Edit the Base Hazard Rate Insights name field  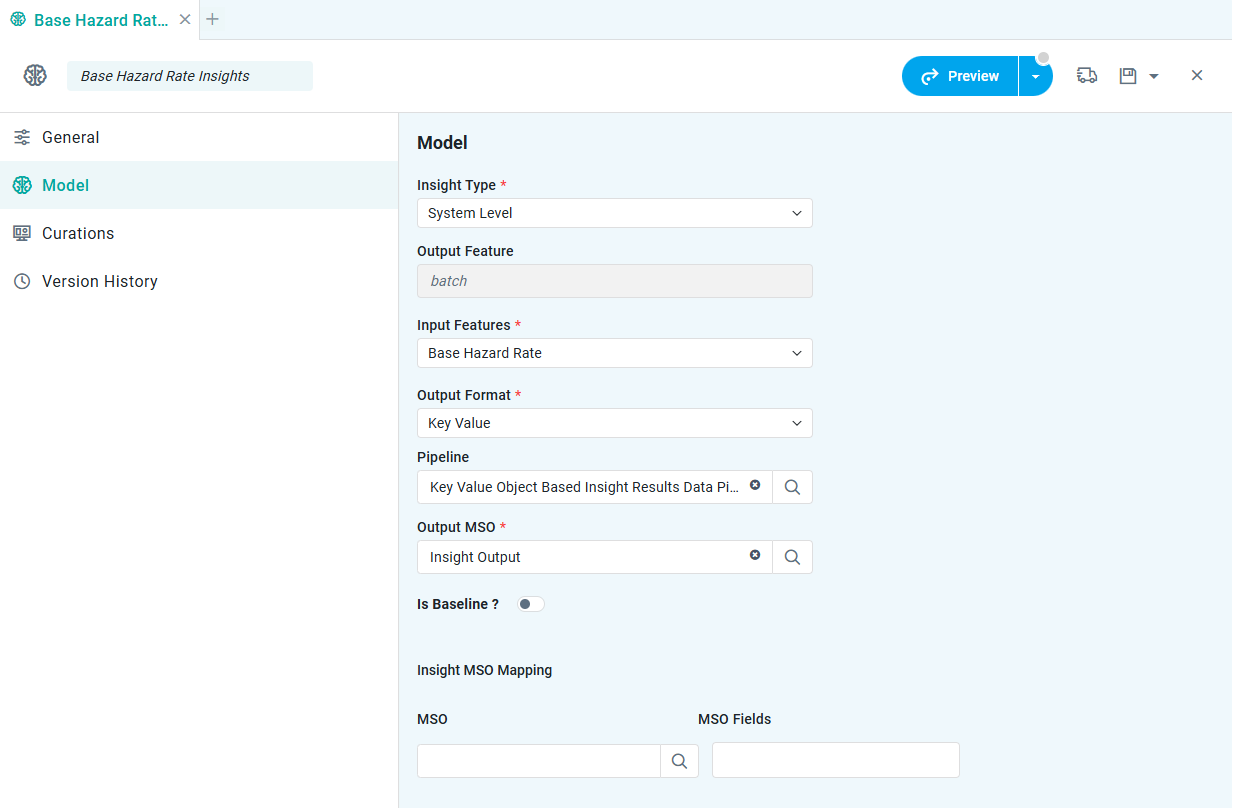pyautogui.click(x=190, y=76)
